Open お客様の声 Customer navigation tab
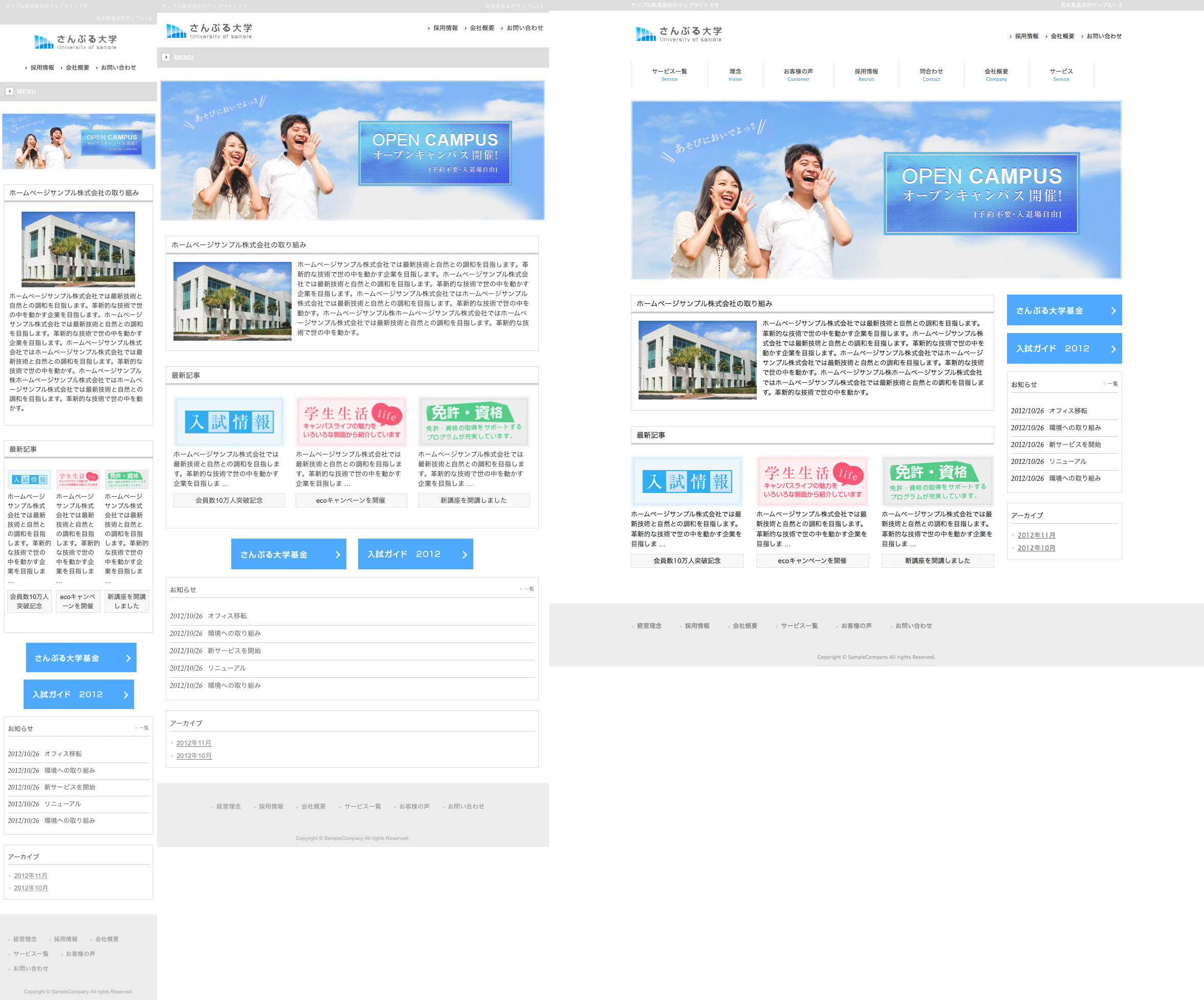The height and width of the screenshot is (1000, 1204). tap(798, 75)
